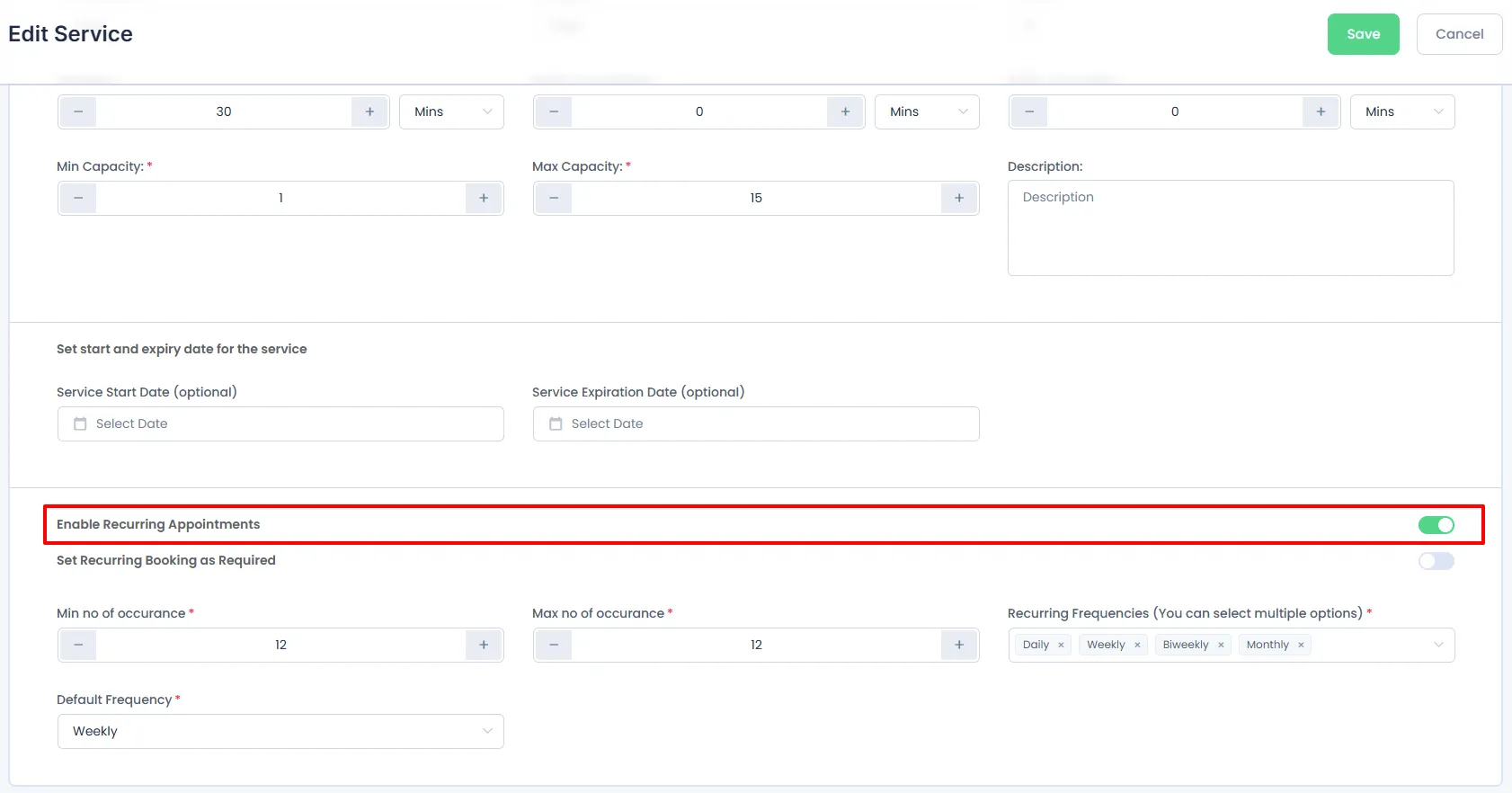Remove the Monthly frequency tag
The height and width of the screenshot is (793, 1512).
pyautogui.click(x=1301, y=645)
